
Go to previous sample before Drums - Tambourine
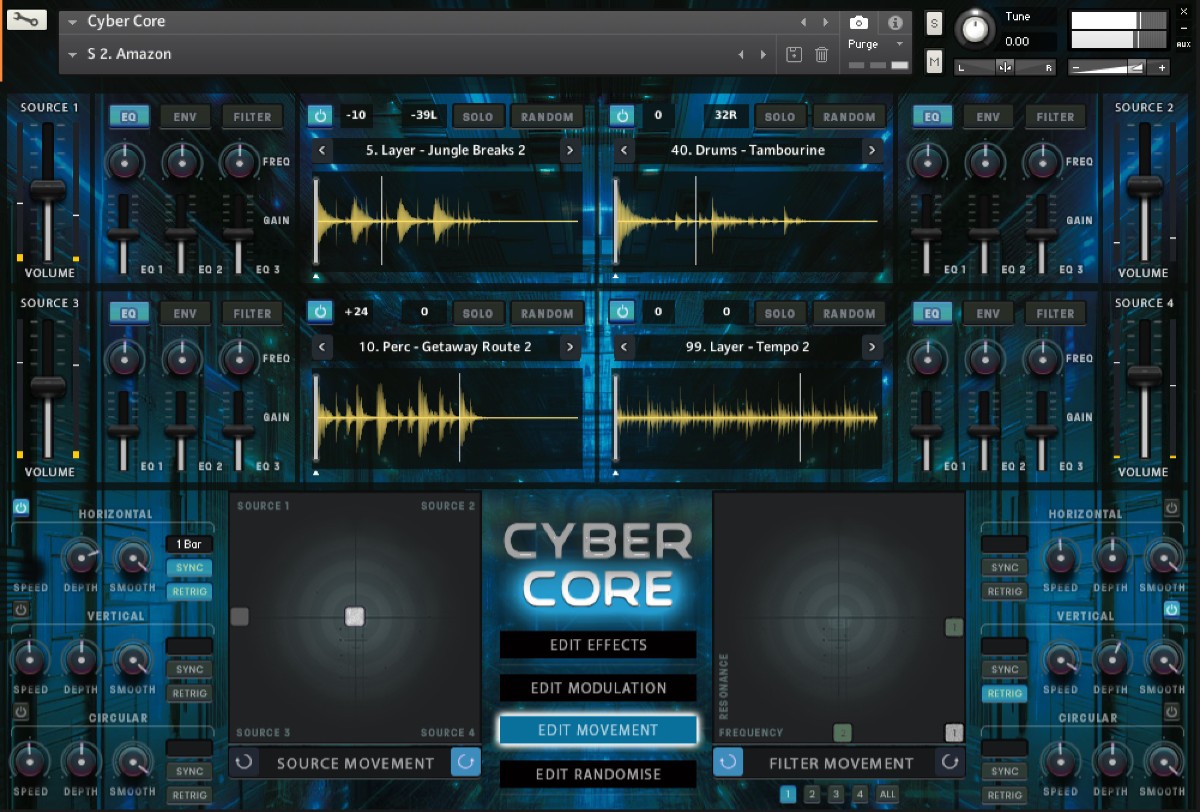point(625,151)
